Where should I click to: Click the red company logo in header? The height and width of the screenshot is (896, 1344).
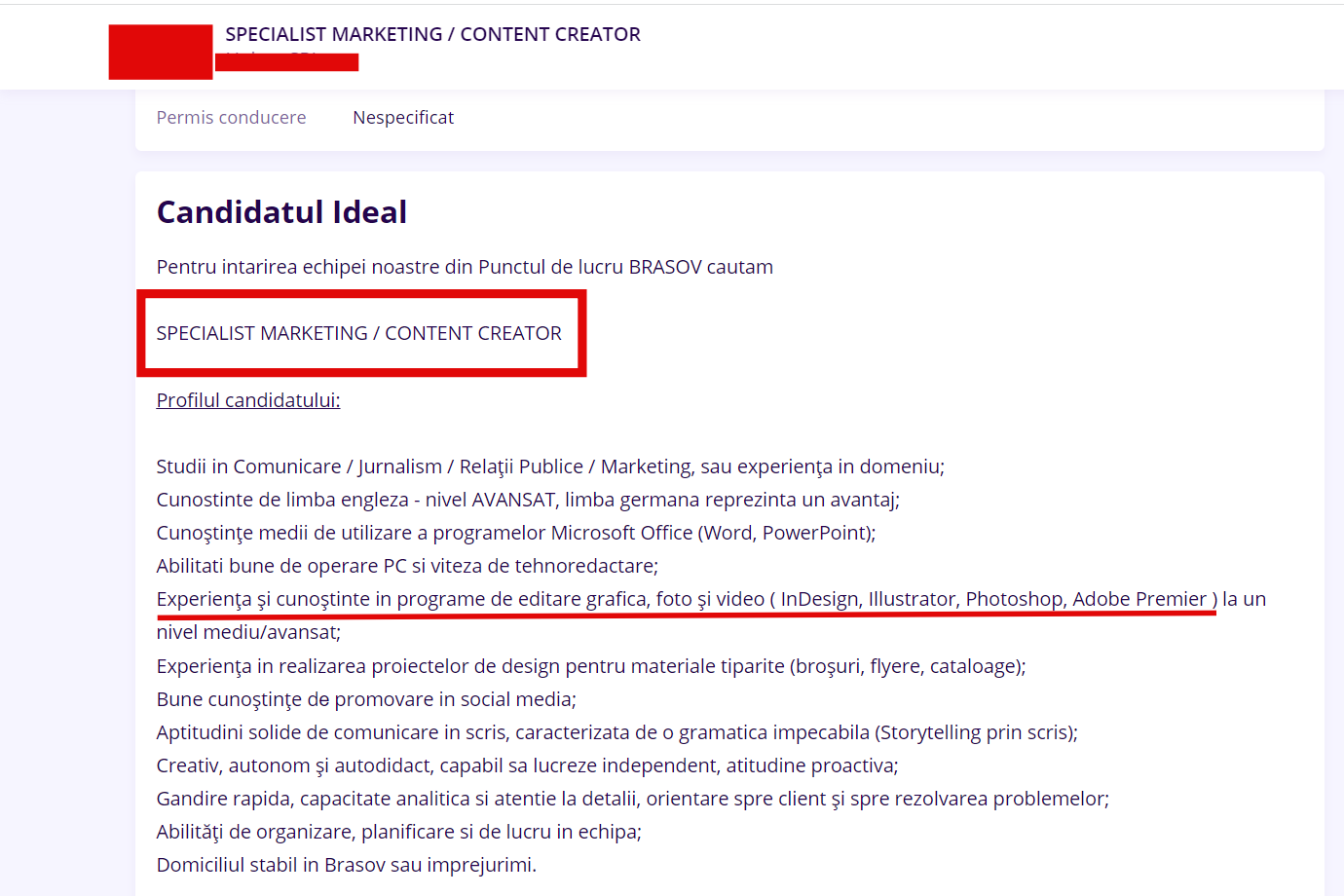pyautogui.click(x=161, y=52)
